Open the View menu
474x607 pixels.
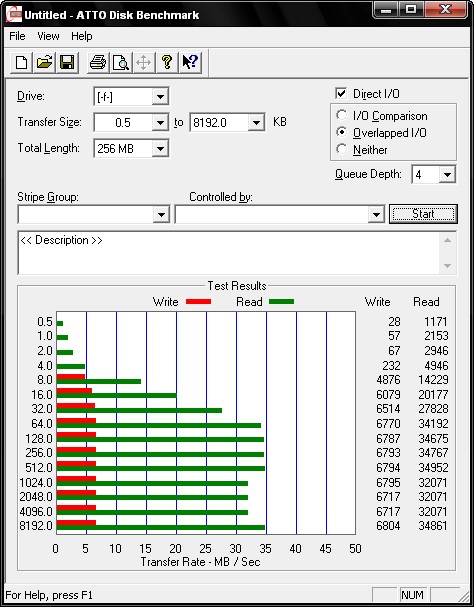(x=48, y=36)
